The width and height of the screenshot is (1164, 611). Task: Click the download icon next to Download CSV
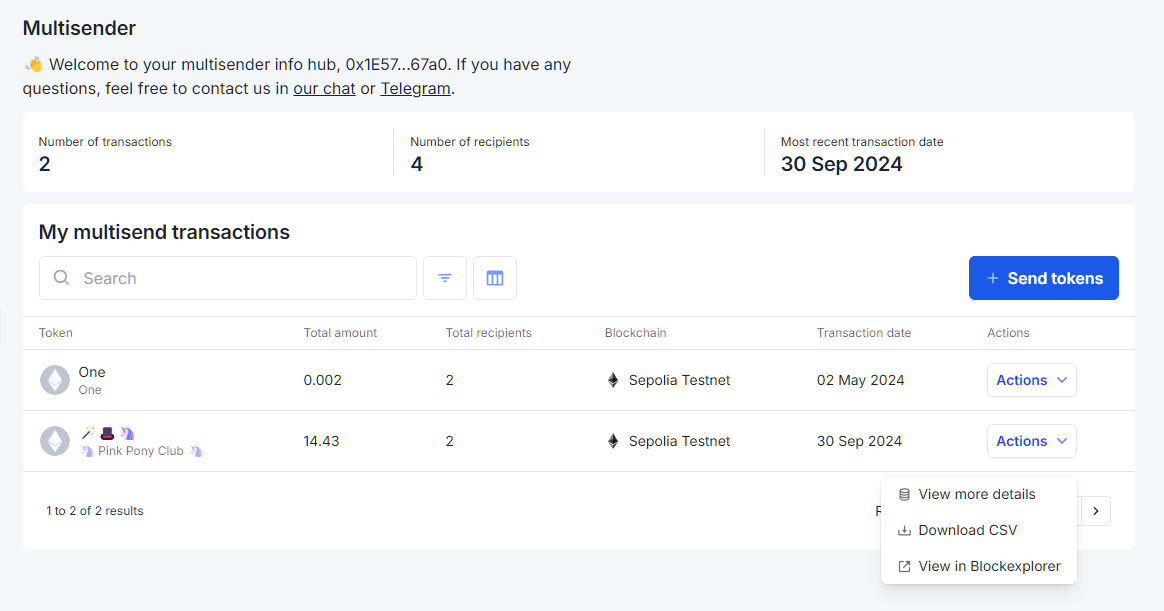click(904, 530)
